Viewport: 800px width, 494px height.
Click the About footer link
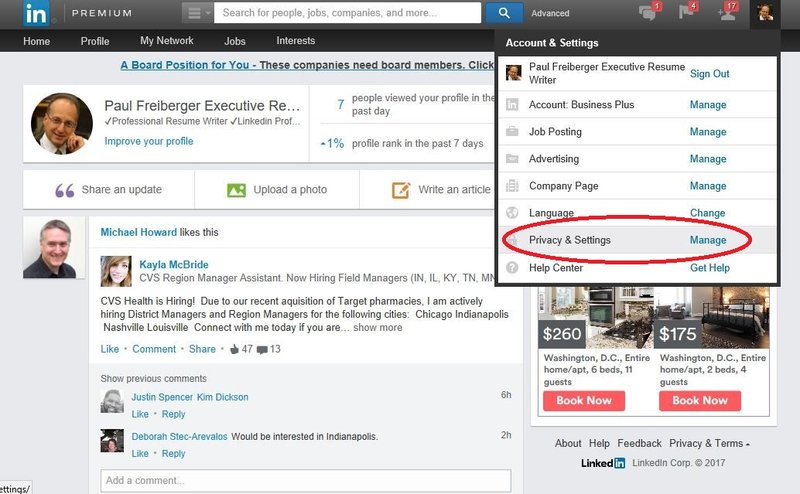click(x=568, y=443)
